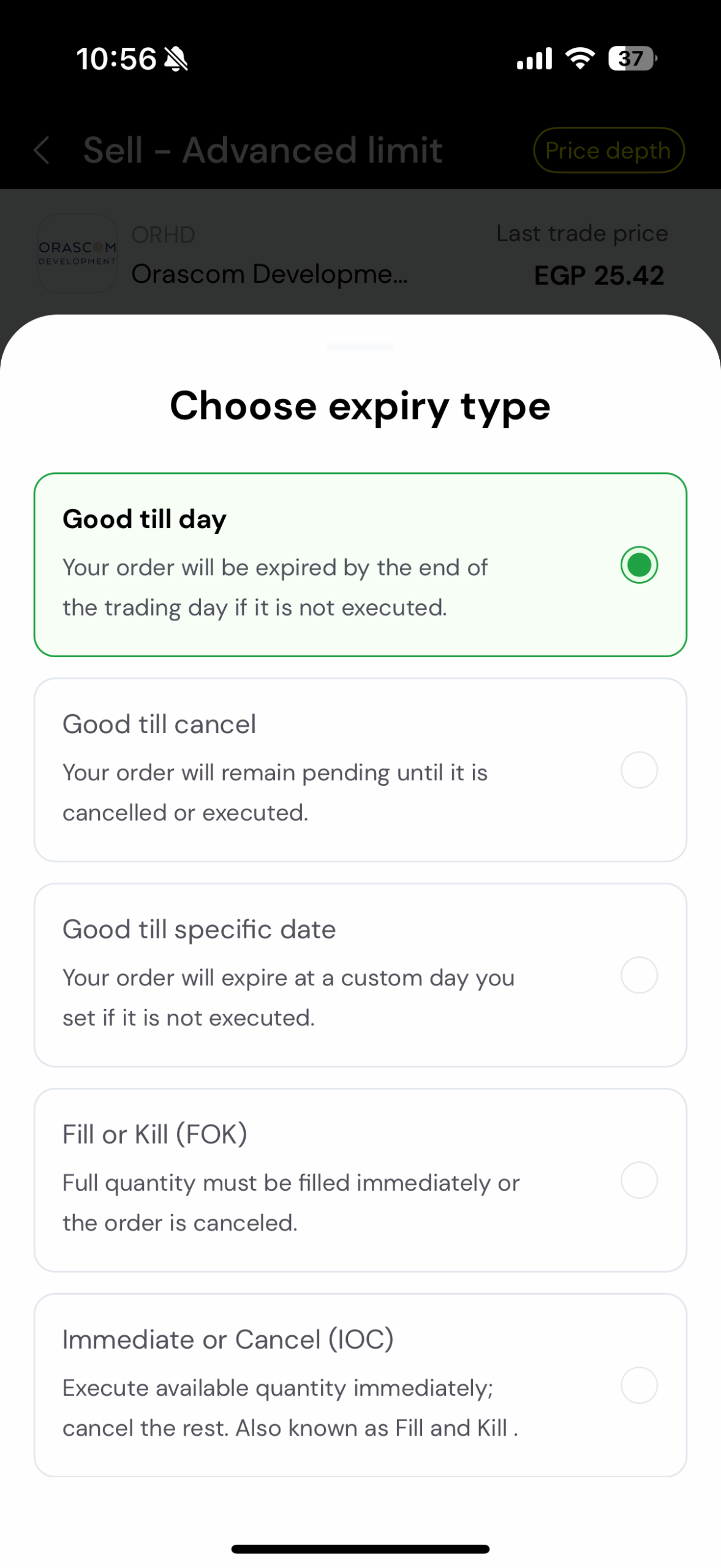The height and width of the screenshot is (1568, 721).
Task: Tap the home indicator bar
Action: click(x=360, y=1549)
